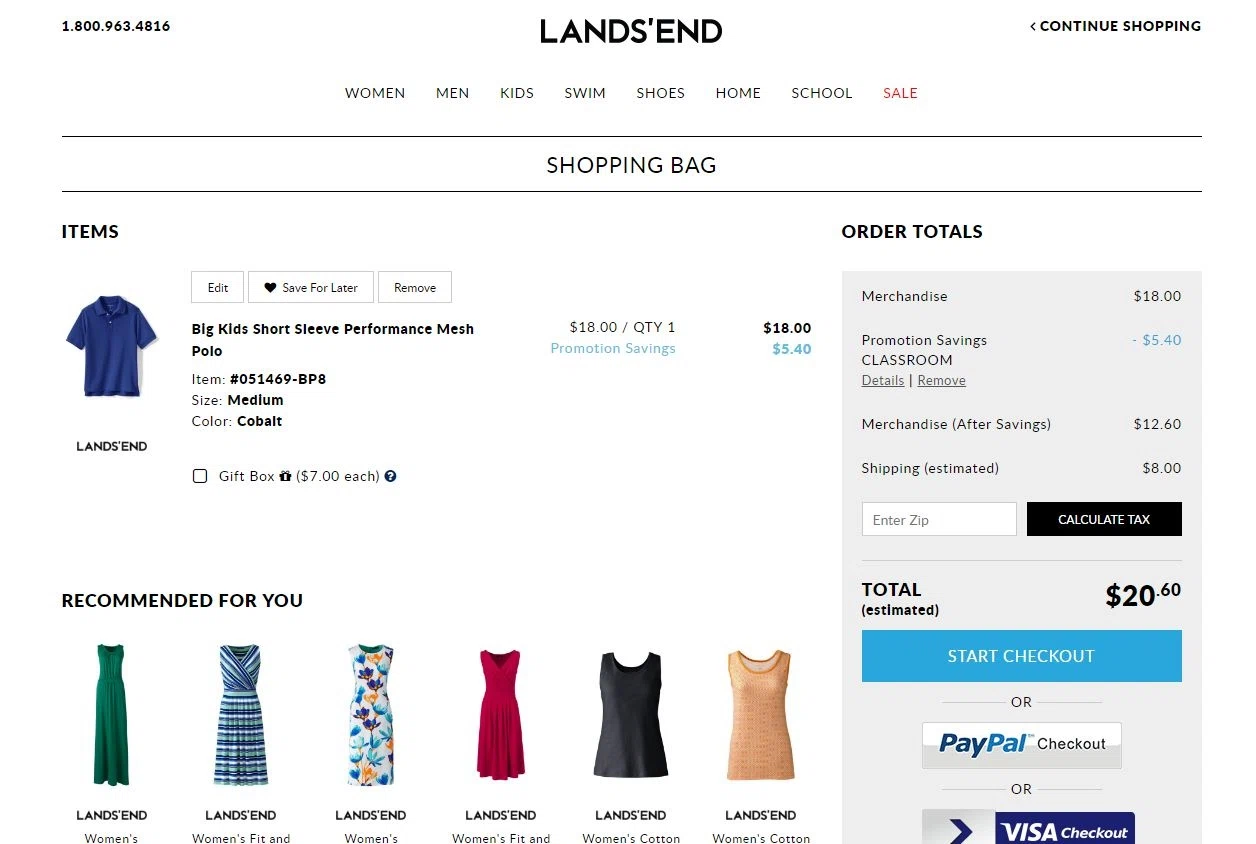1256x844 pixels.
Task: Remove the polo from the bag
Action: pyautogui.click(x=415, y=287)
